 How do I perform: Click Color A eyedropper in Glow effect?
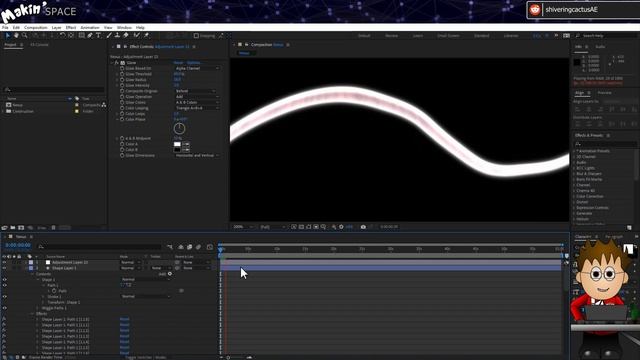[x=186, y=144]
